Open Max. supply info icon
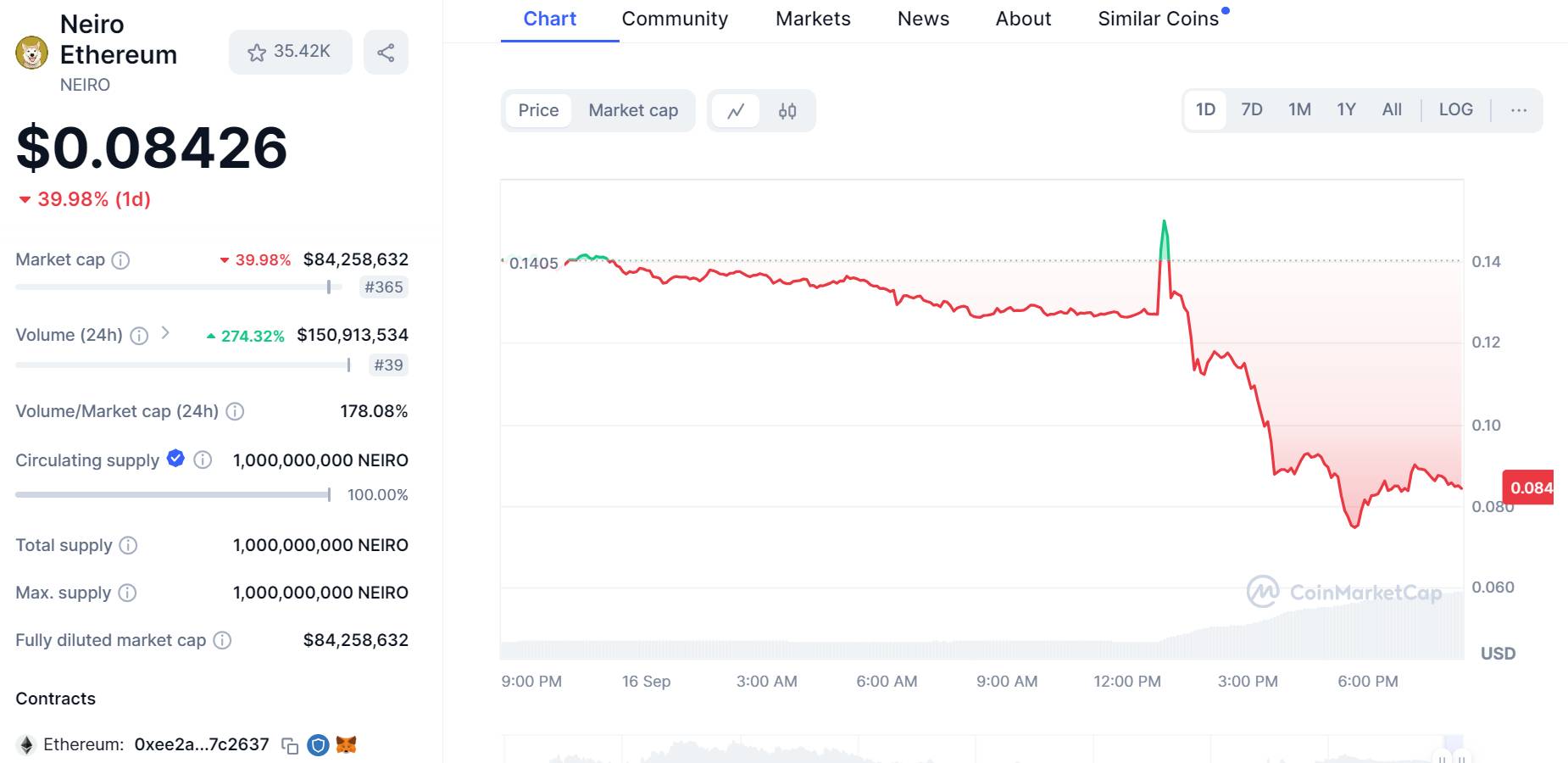This screenshot has width=1568, height=763. tap(127, 593)
